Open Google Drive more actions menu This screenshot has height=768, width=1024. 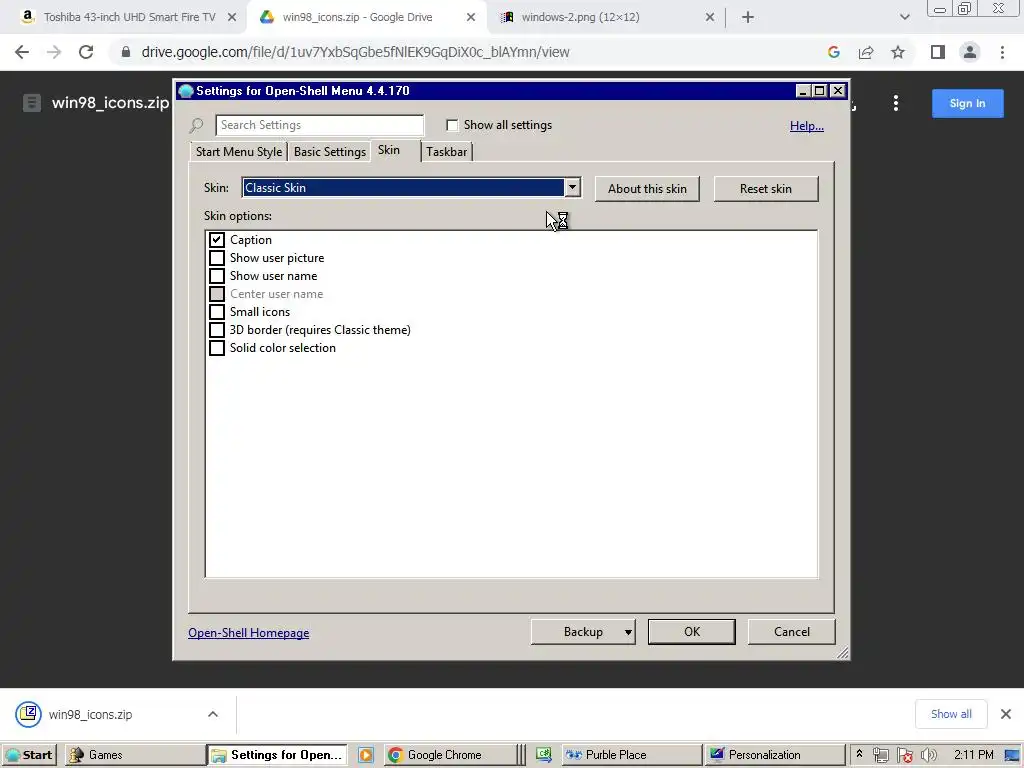(x=896, y=103)
